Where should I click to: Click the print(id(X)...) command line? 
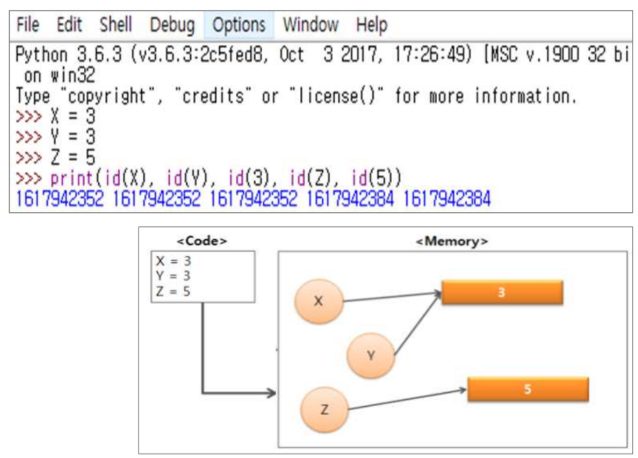[x=209, y=178]
